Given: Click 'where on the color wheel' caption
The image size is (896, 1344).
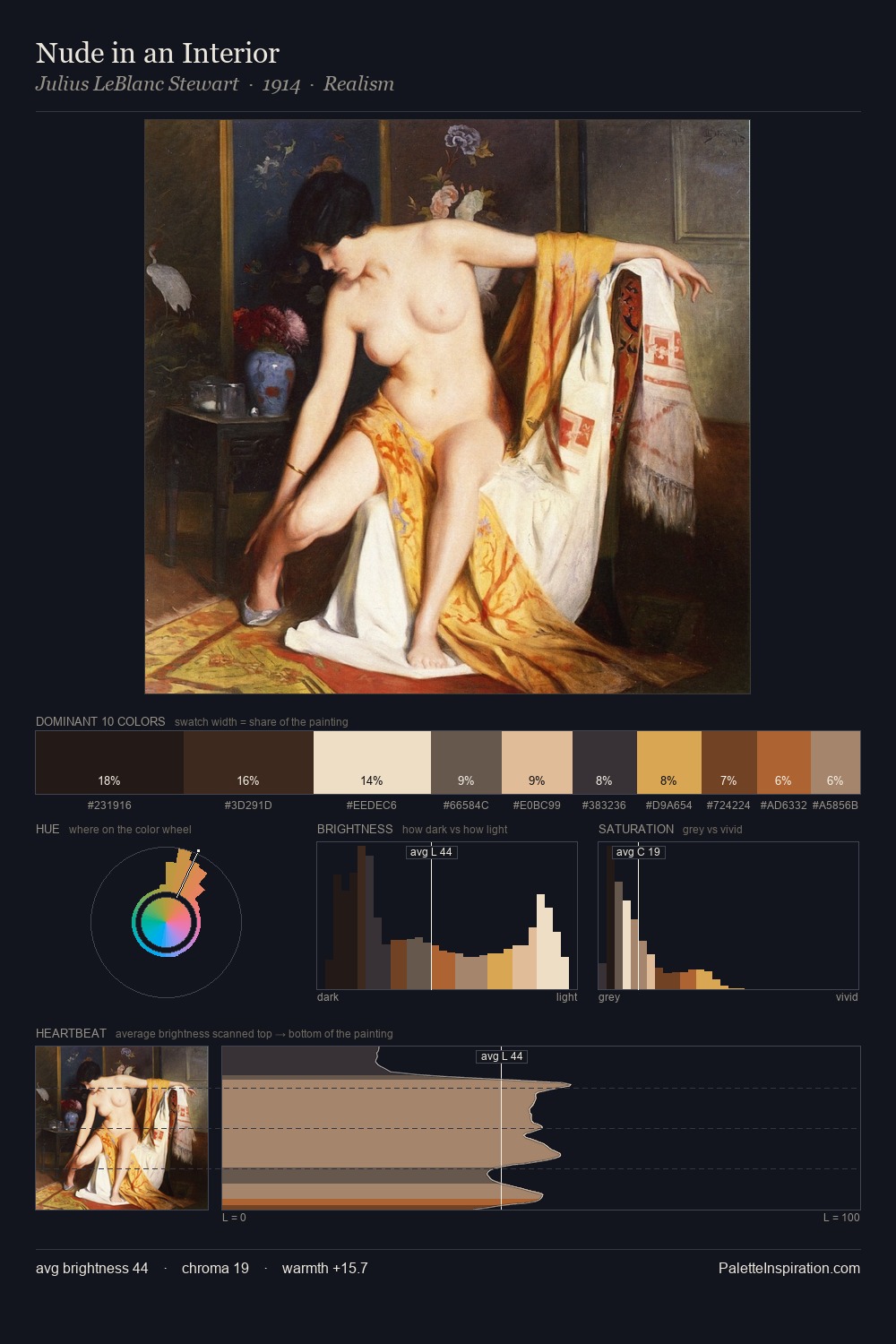Looking at the screenshot, I should 130,829.
